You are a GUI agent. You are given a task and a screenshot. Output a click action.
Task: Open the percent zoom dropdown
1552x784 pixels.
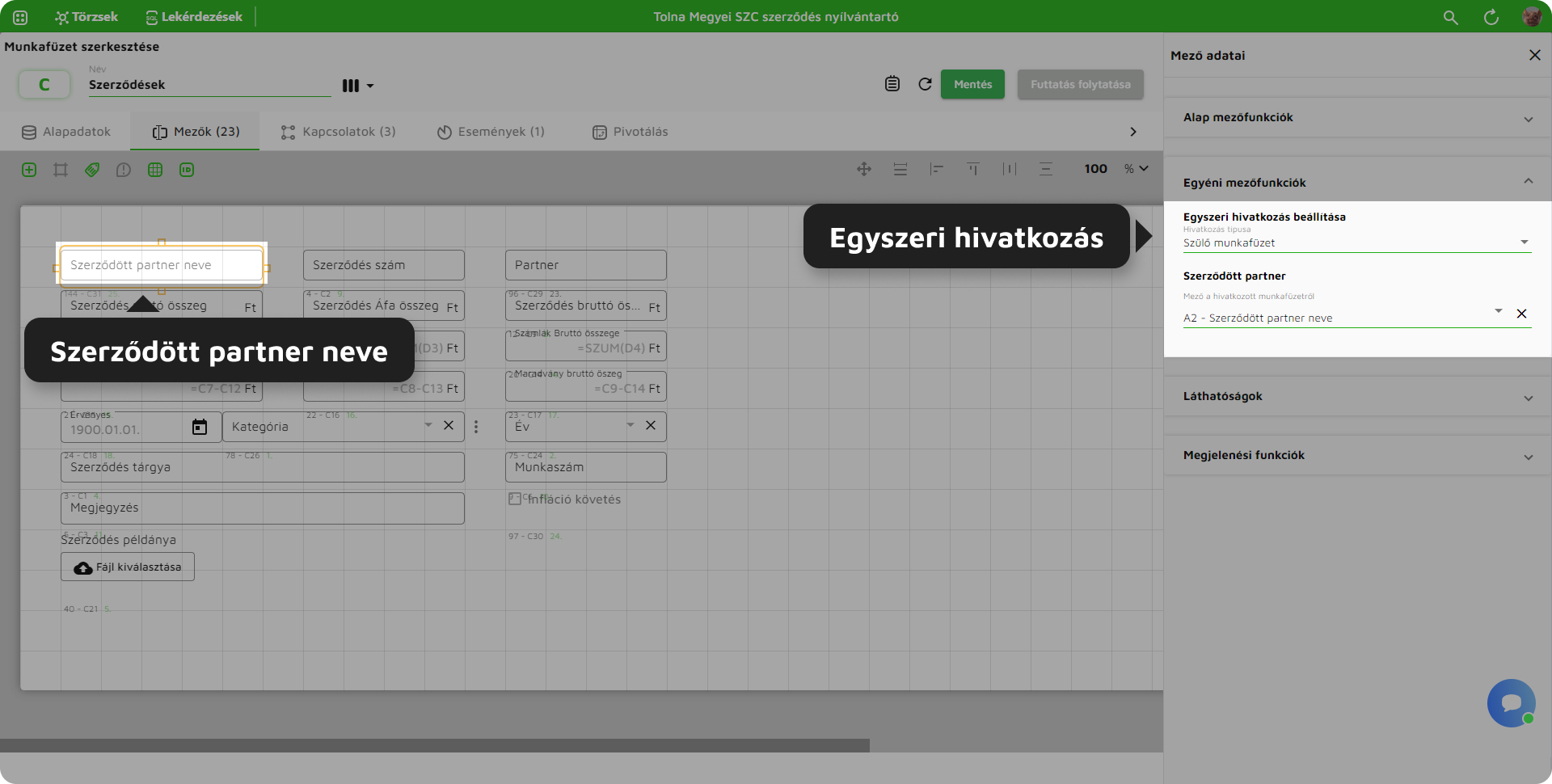point(1137,169)
